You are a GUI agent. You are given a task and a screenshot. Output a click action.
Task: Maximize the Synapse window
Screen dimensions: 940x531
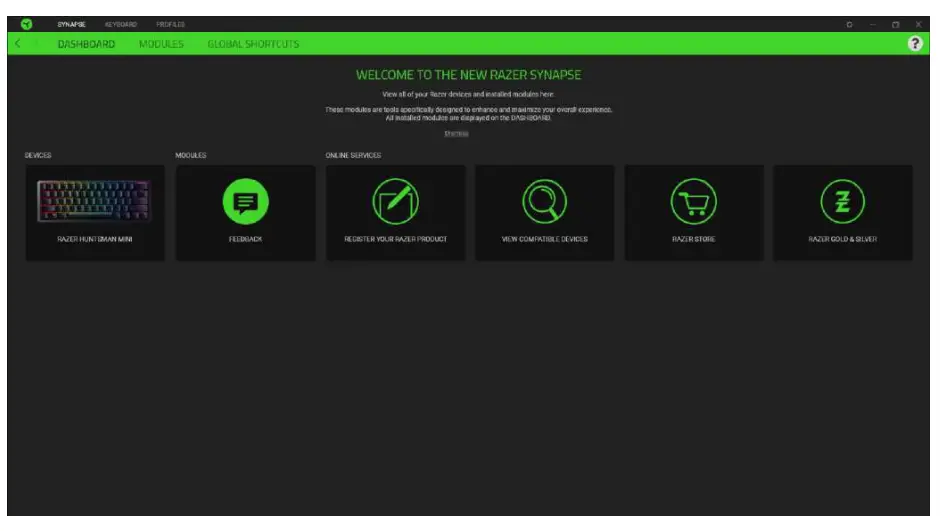[x=896, y=25]
